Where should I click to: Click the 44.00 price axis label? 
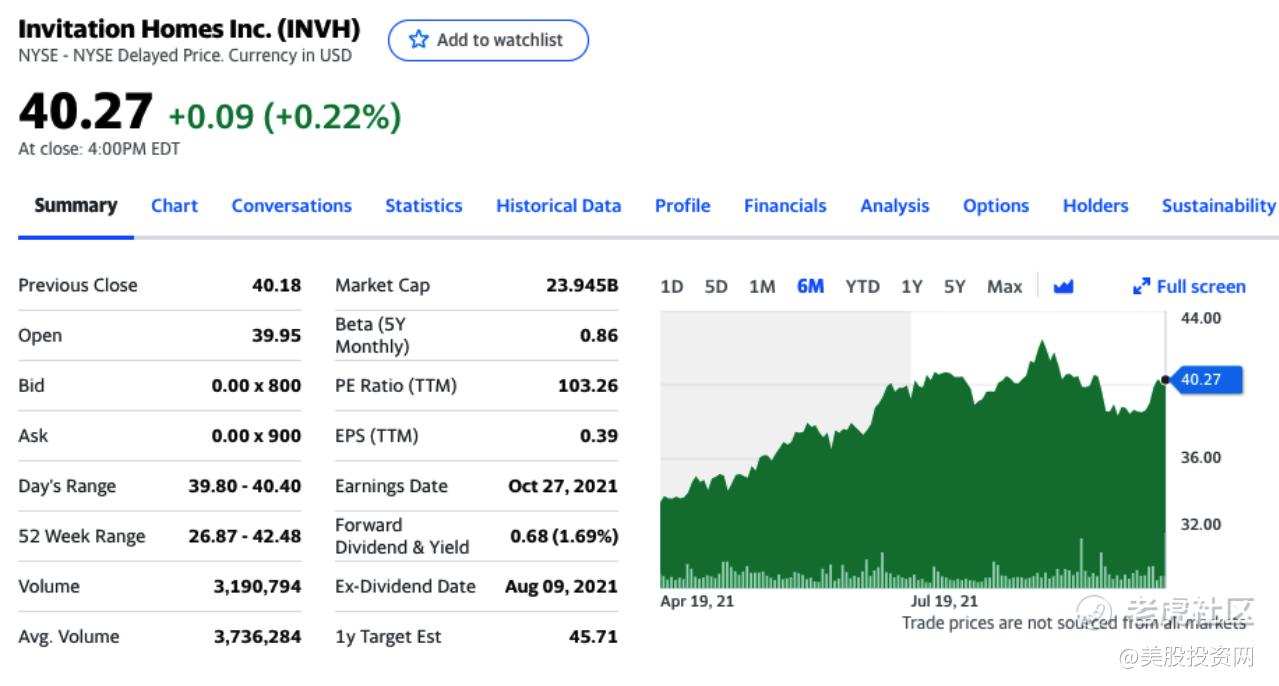[x=1201, y=318]
